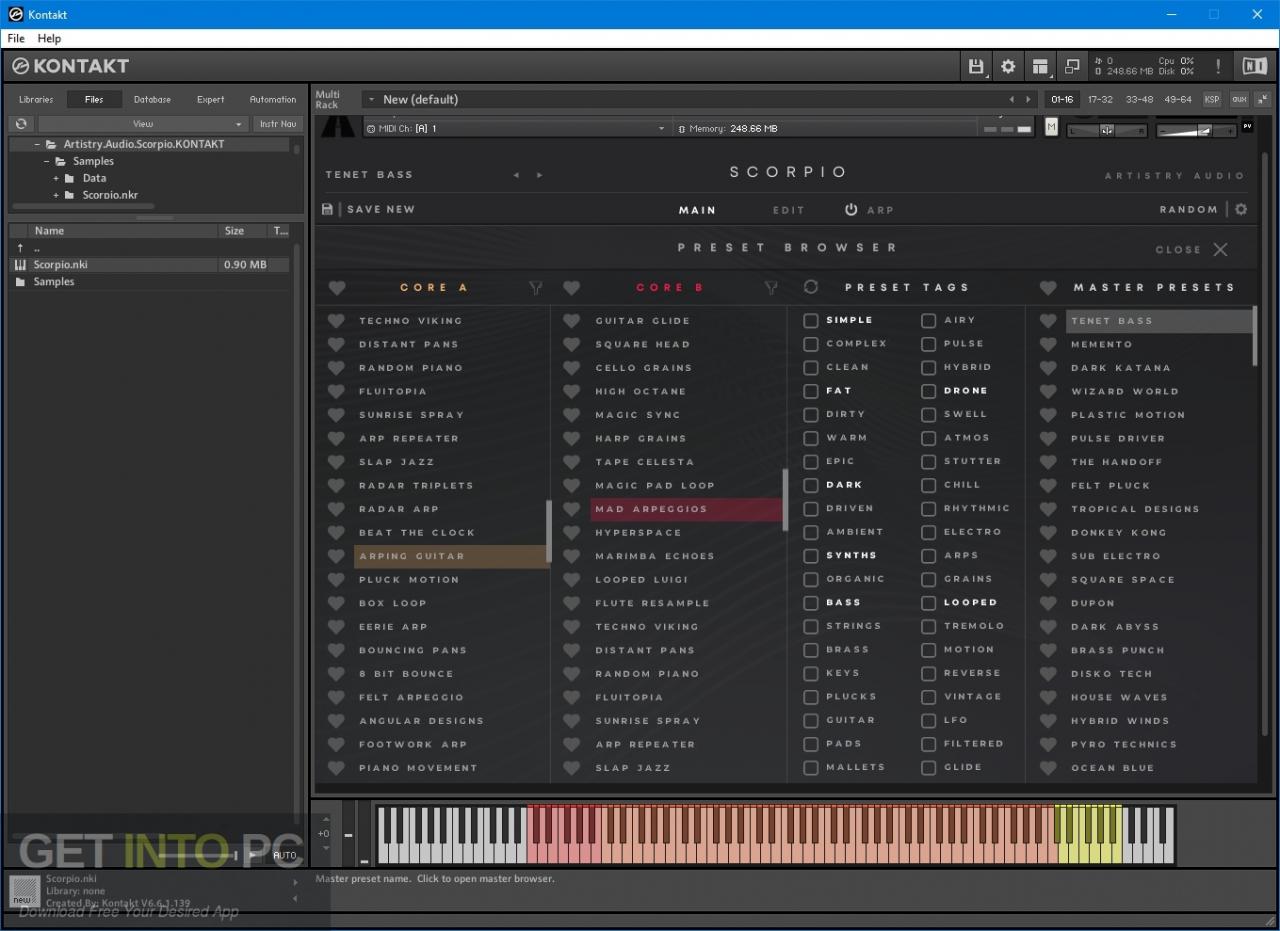Toggle the AUTO preview button

[285, 855]
